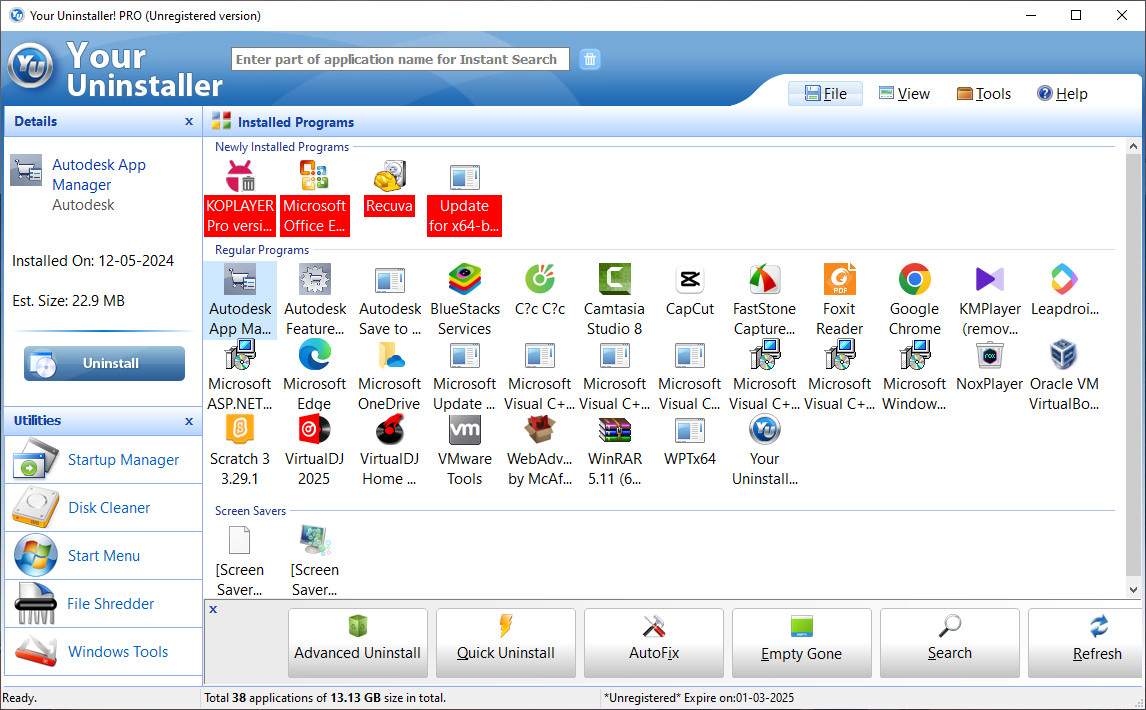1146x710 pixels.
Task: Refresh the installed programs list
Action: click(1097, 643)
